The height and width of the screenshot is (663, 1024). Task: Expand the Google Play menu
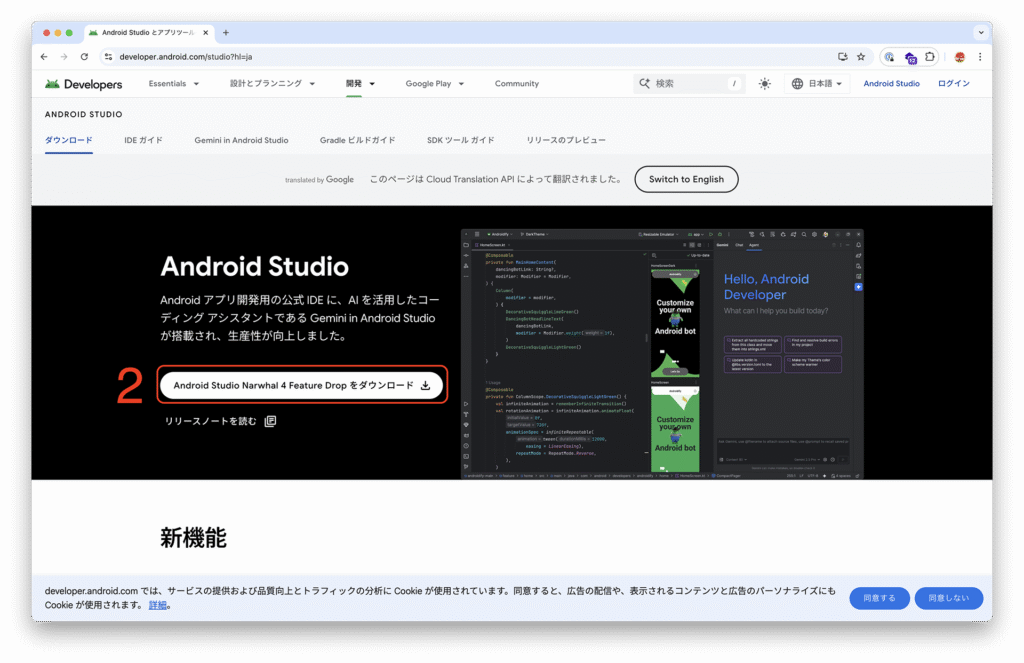tap(434, 84)
